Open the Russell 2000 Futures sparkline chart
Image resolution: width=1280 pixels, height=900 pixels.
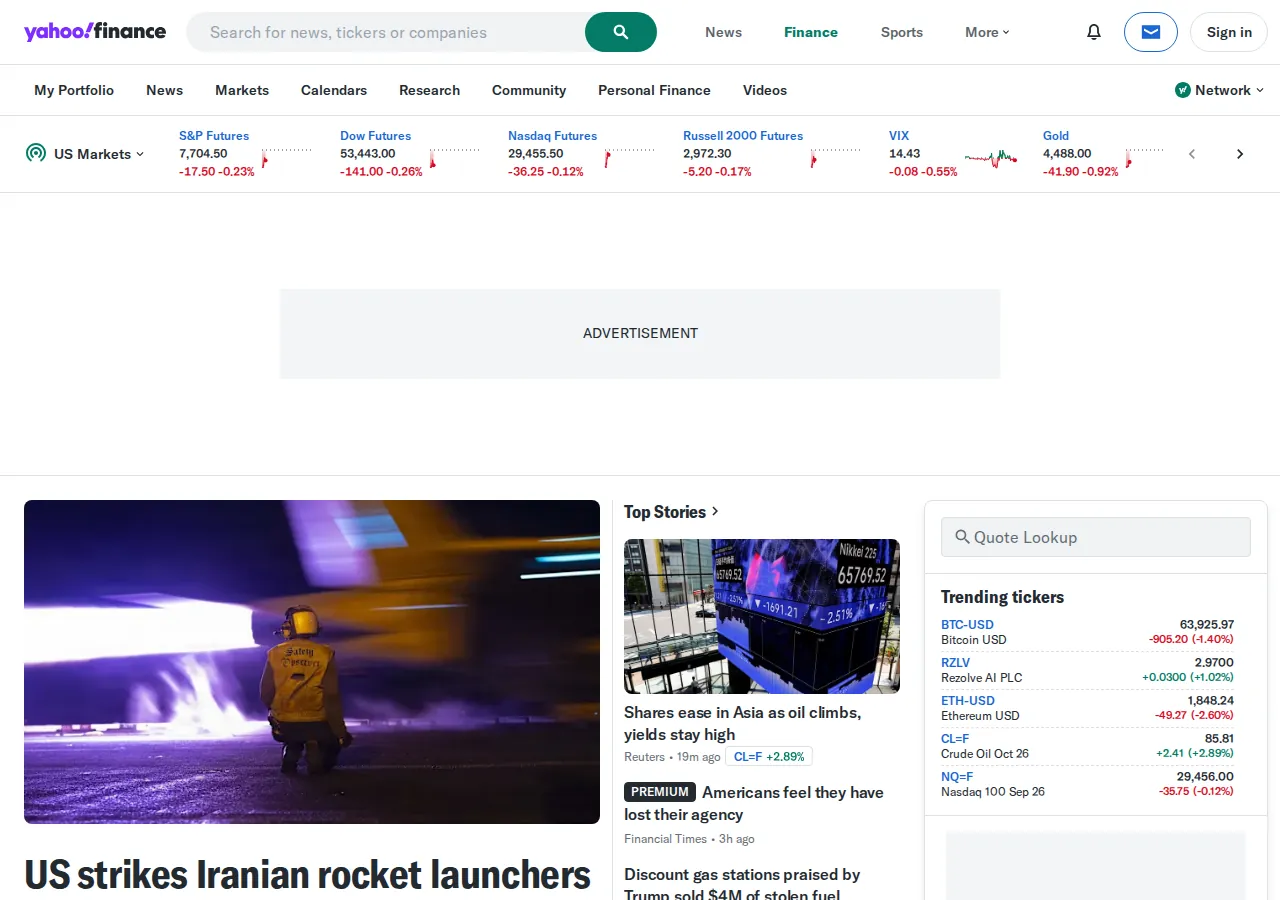[x=836, y=157]
